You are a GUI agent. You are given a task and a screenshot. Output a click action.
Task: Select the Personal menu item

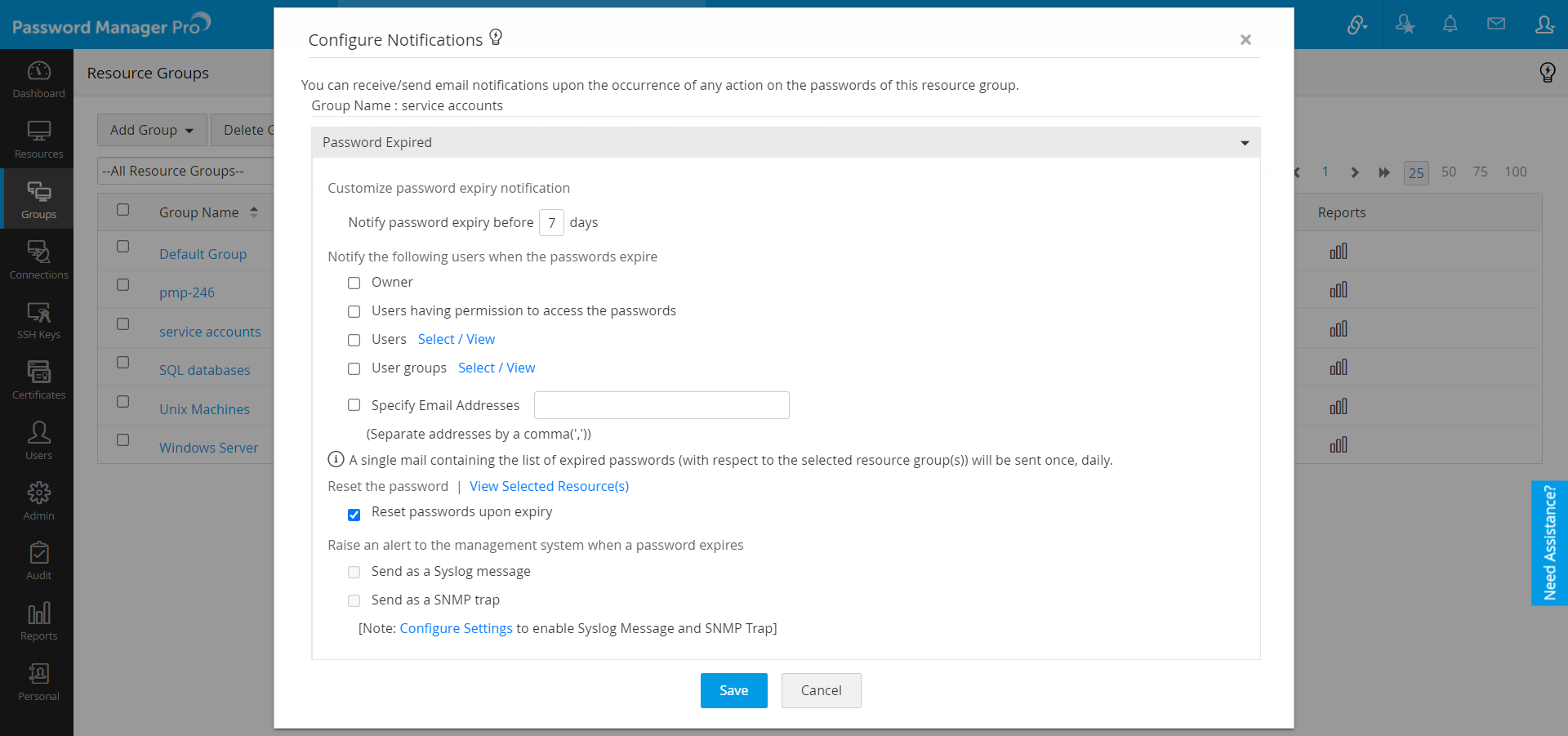click(38, 682)
